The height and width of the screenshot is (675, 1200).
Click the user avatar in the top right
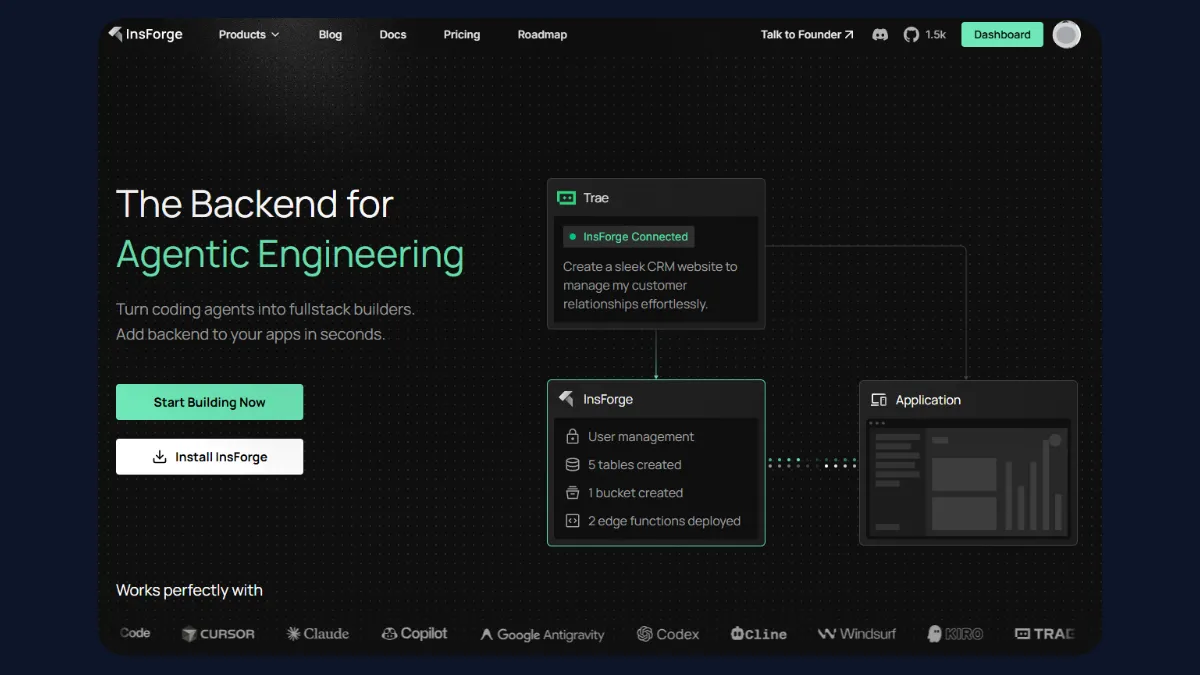click(x=1066, y=34)
